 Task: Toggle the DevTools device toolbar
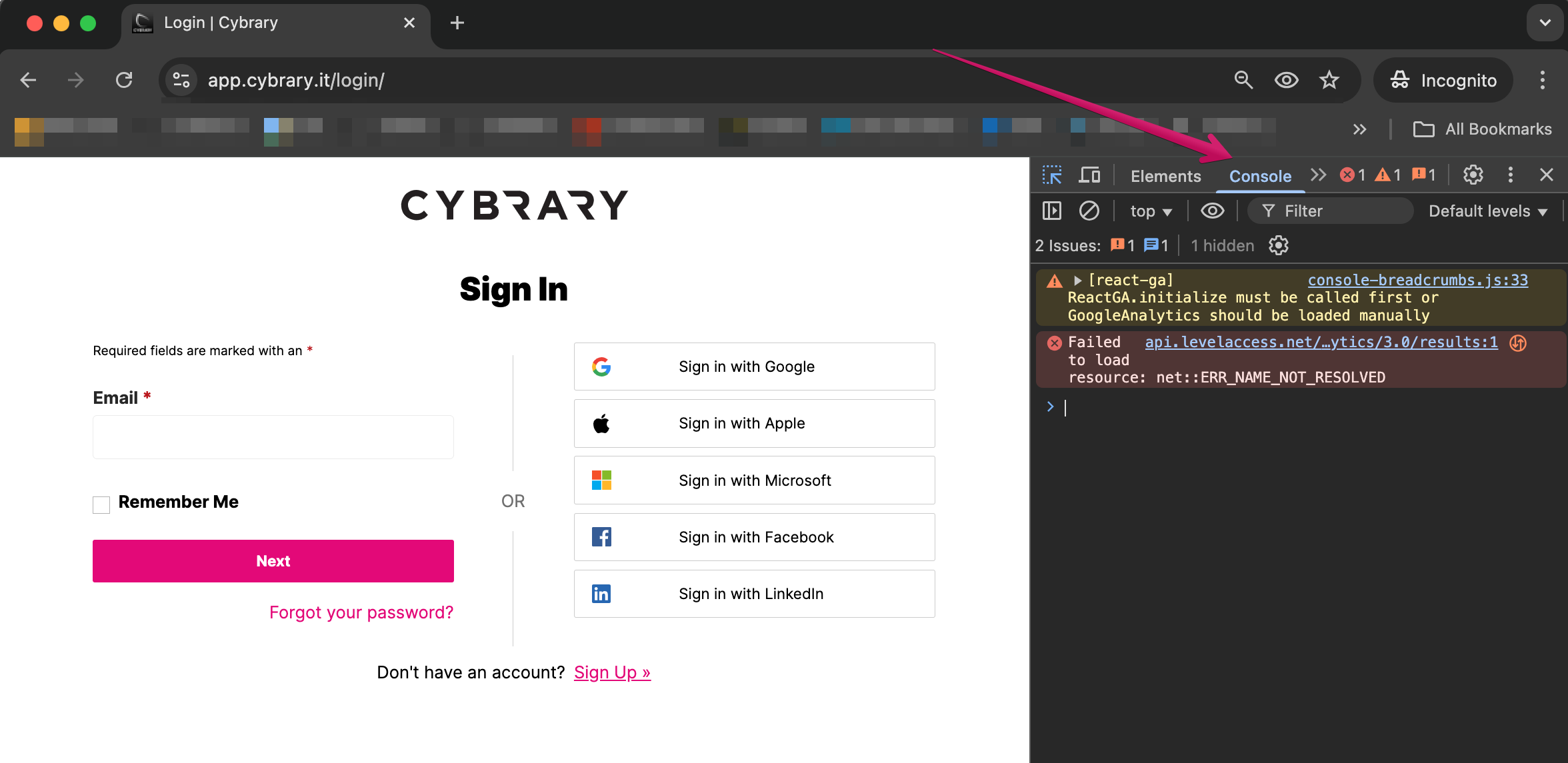pos(1089,175)
